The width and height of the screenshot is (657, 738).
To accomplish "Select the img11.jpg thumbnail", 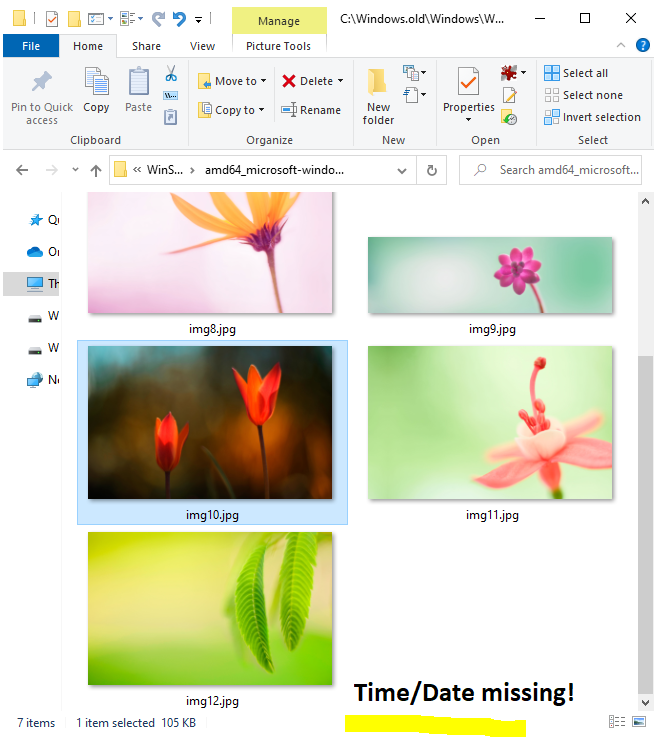I will point(490,423).
